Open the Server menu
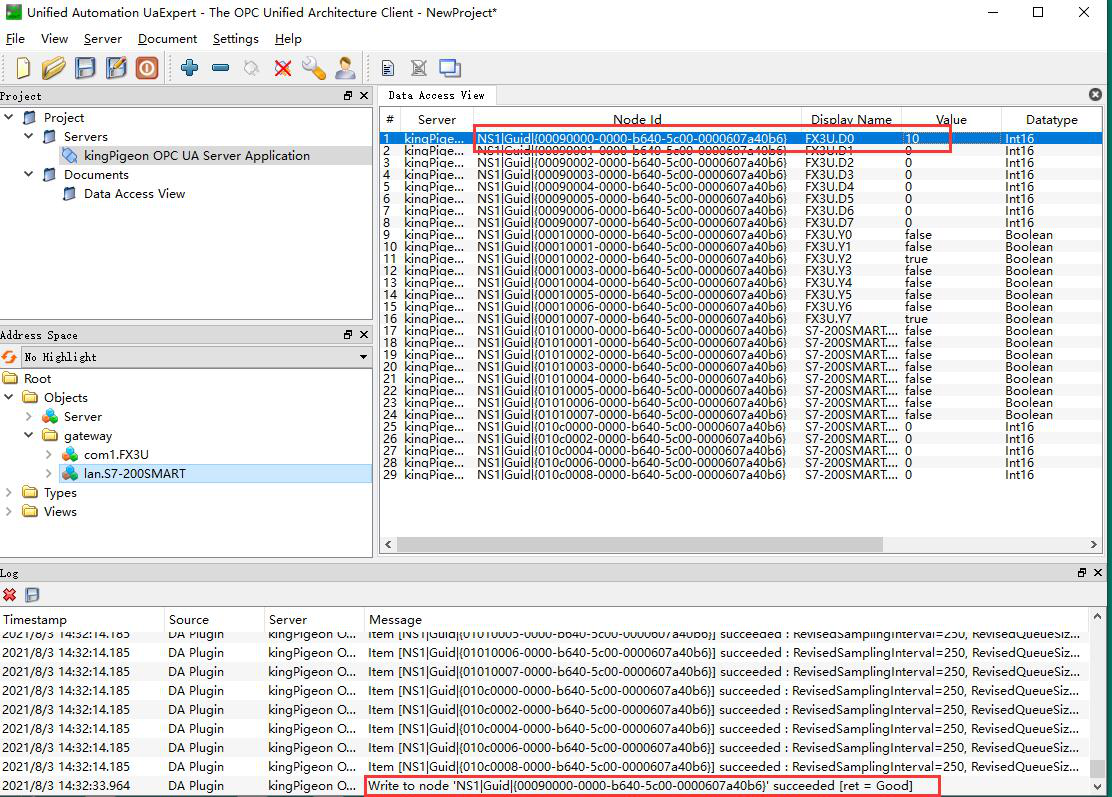The height and width of the screenshot is (797, 1112). (102, 39)
